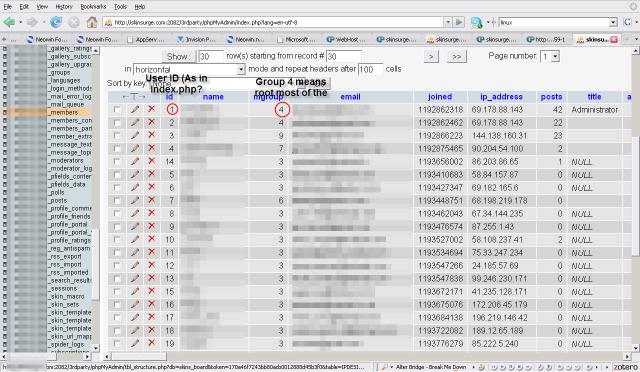
Task: Edit row with id 2 via pencil icon
Action: coord(135,122)
